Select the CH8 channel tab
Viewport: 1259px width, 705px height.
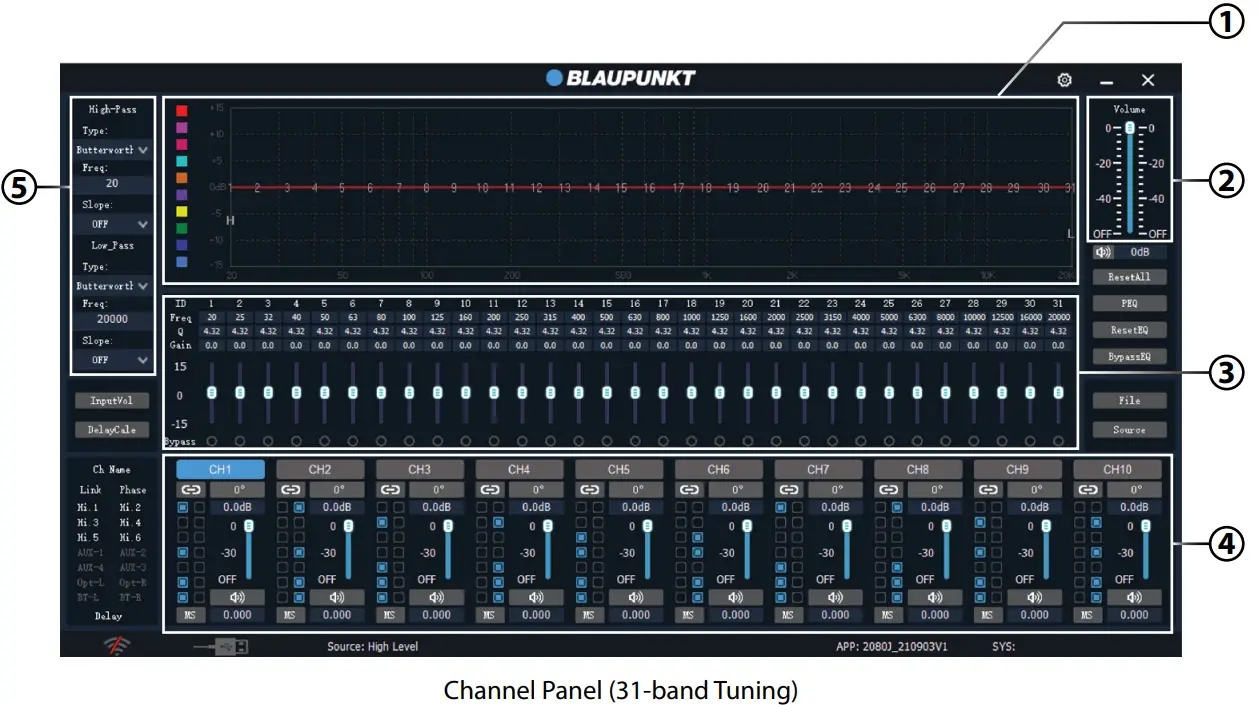coord(918,469)
